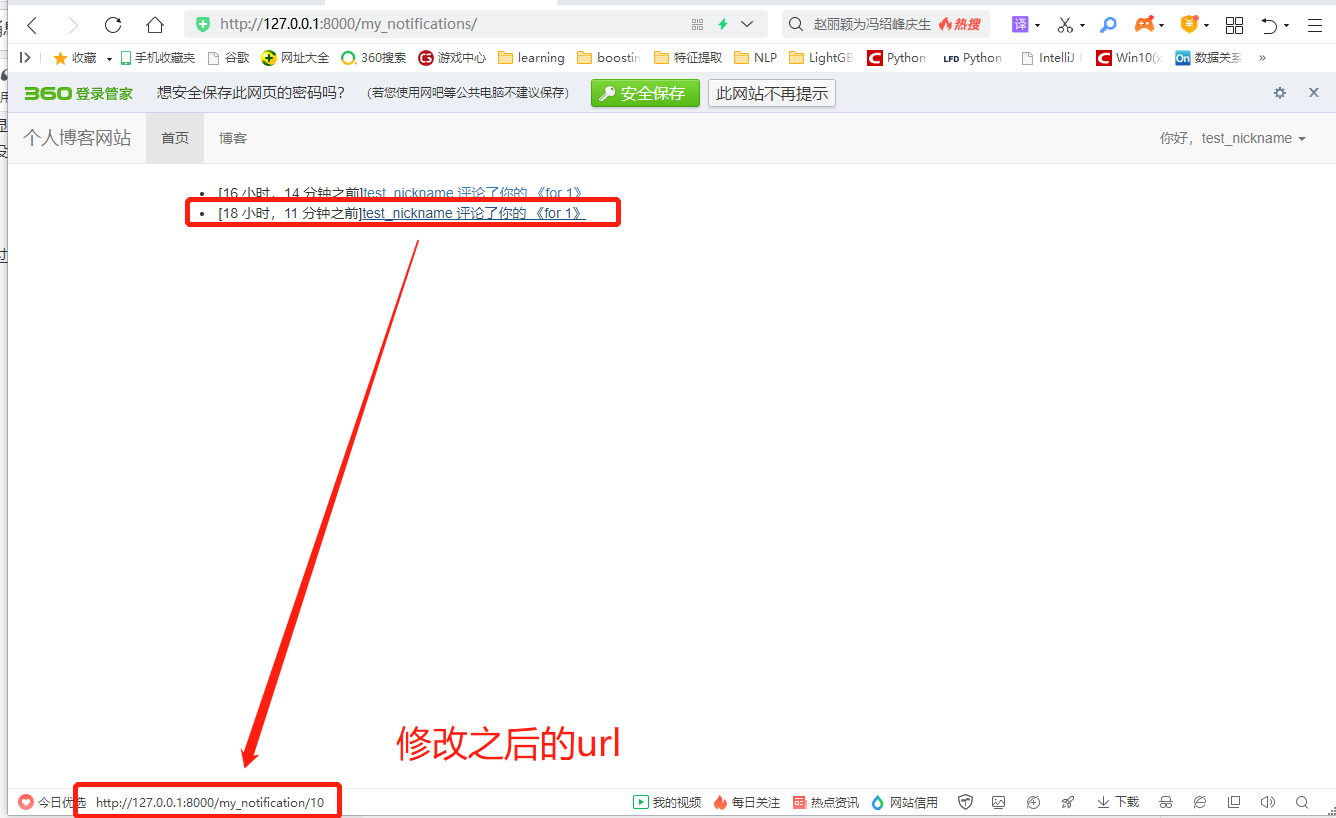Click the shield security icon with notification badge
The width and height of the screenshot is (1336, 818).
[1189, 25]
